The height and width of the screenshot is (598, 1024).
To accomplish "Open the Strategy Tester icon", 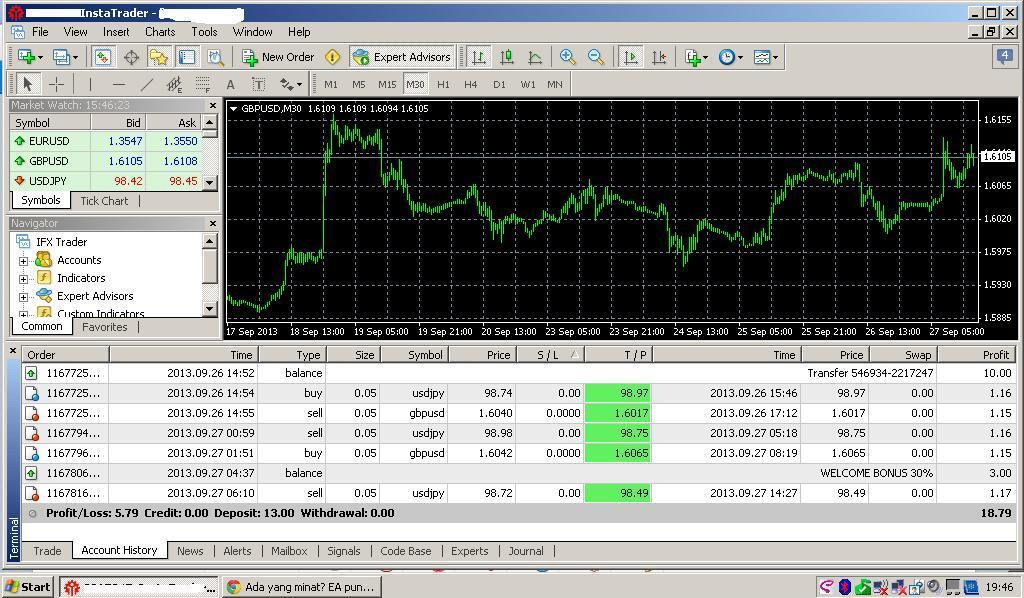I will [216, 57].
